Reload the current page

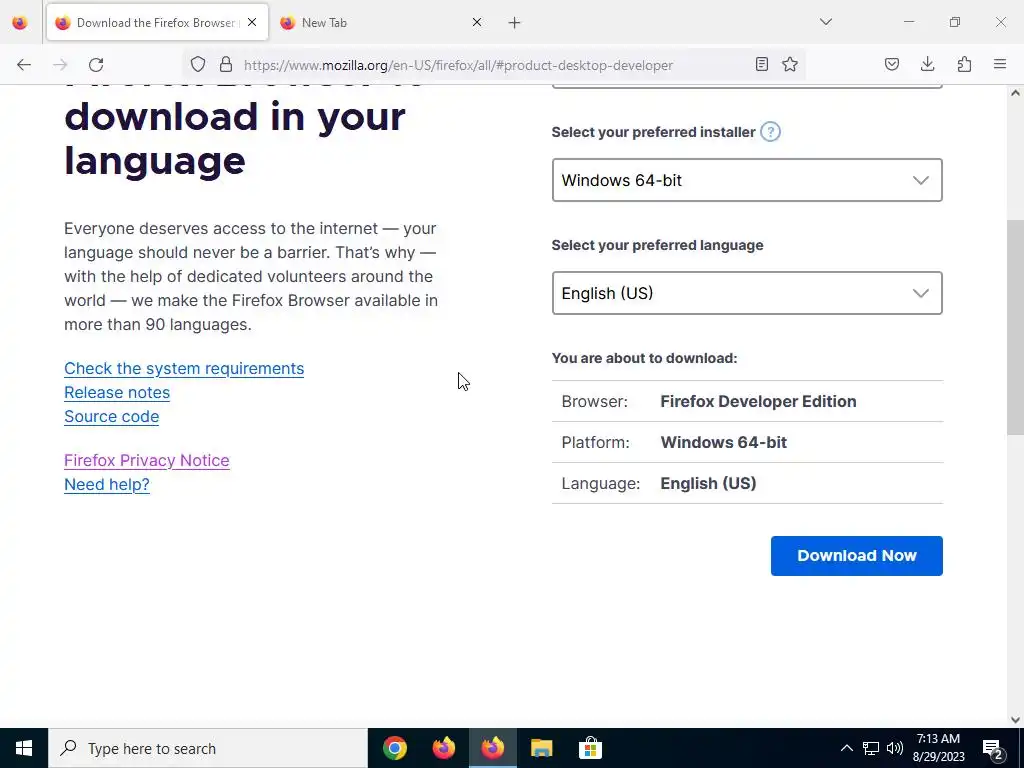[96, 65]
